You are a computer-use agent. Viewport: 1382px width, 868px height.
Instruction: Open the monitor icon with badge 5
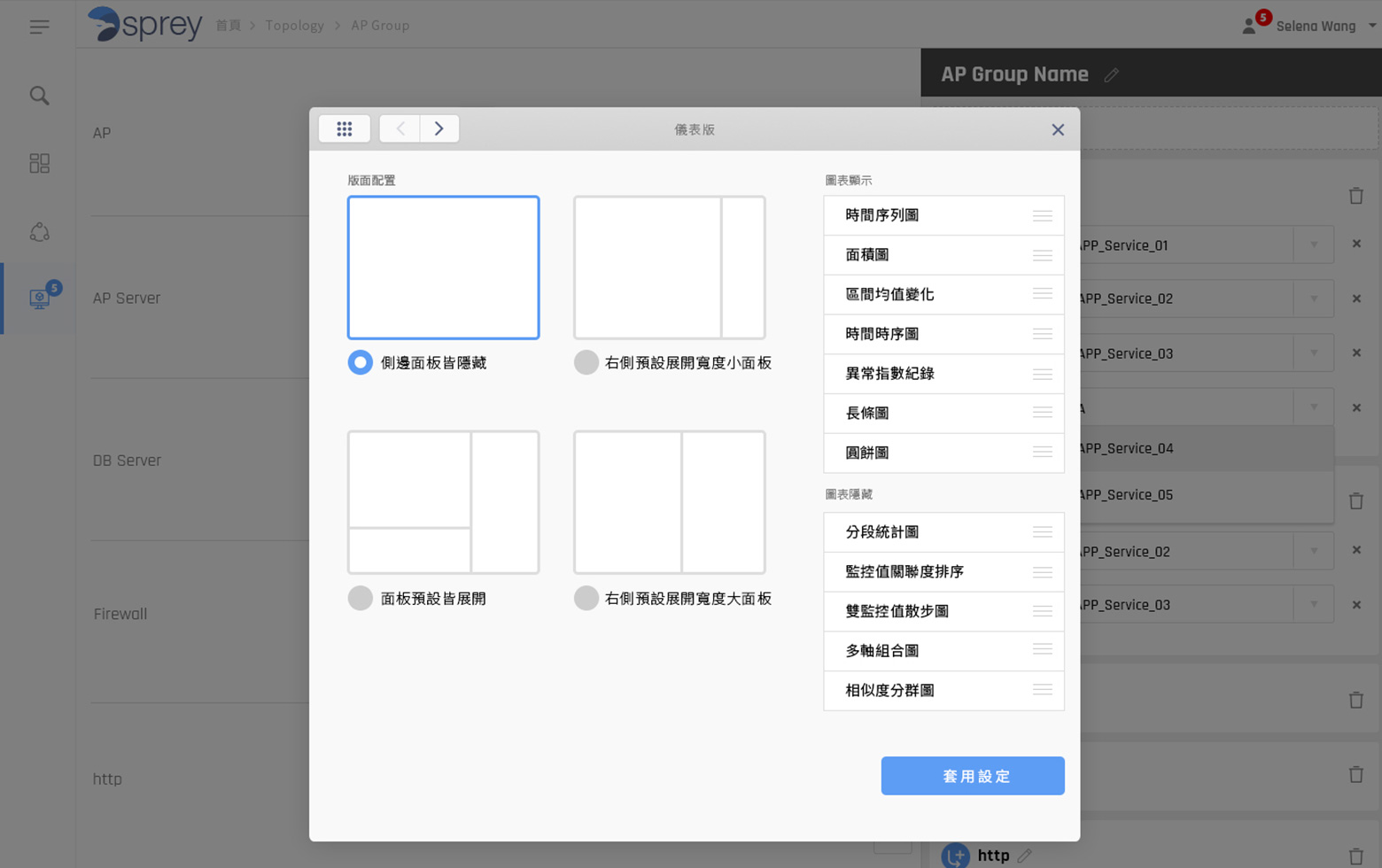pyautogui.click(x=39, y=298)
